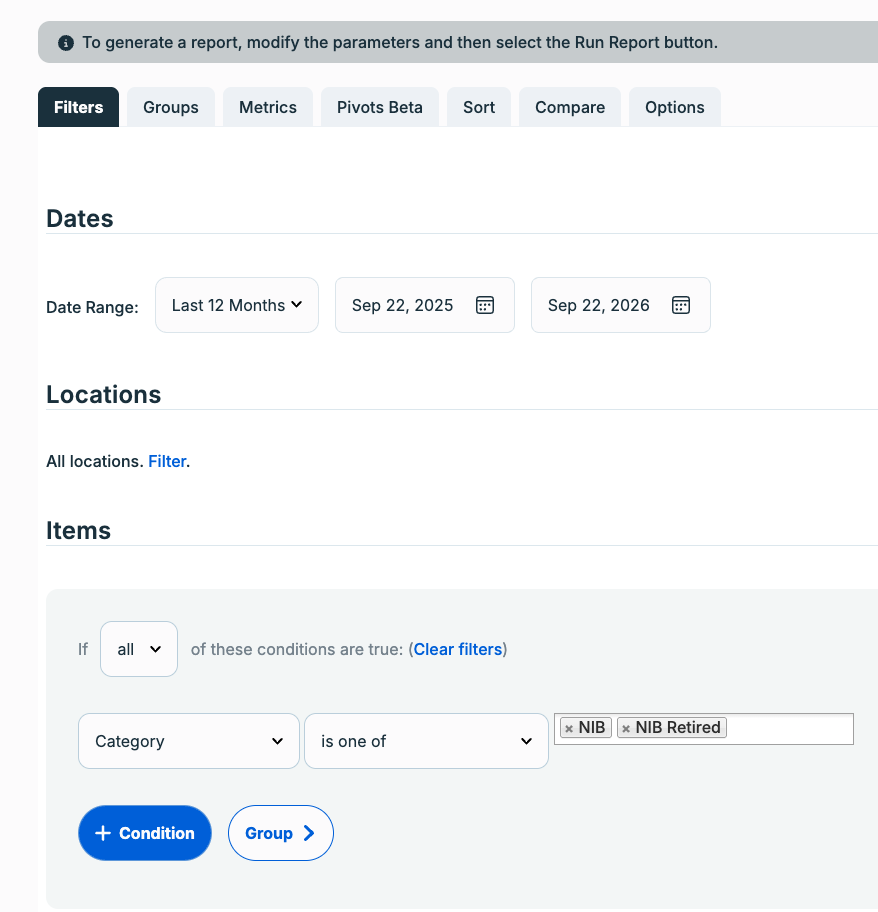Open the 'all' conditions match dropdown
The image size is (878, 912).
point(139,649)
